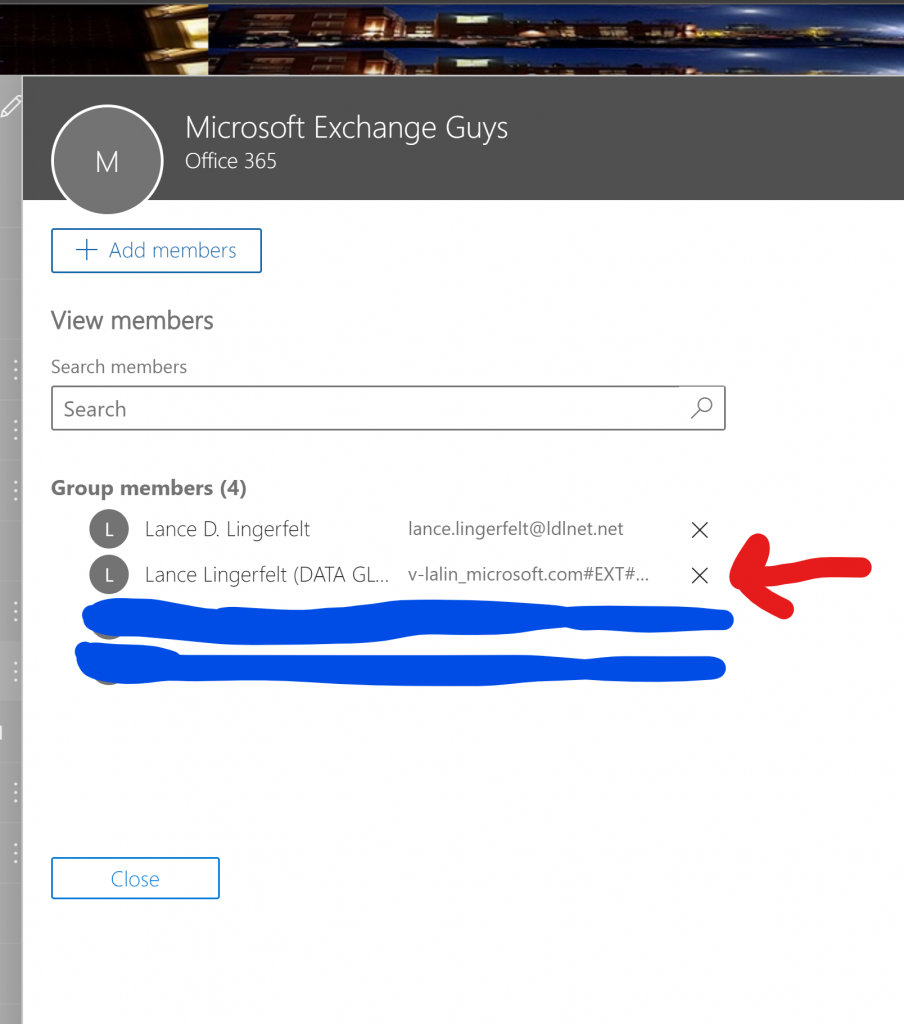Screen dimensions: 904x1024
Task: Click the avatar beside Lance Lingerfelt (DATA GL...
Action: pos(109,575)
